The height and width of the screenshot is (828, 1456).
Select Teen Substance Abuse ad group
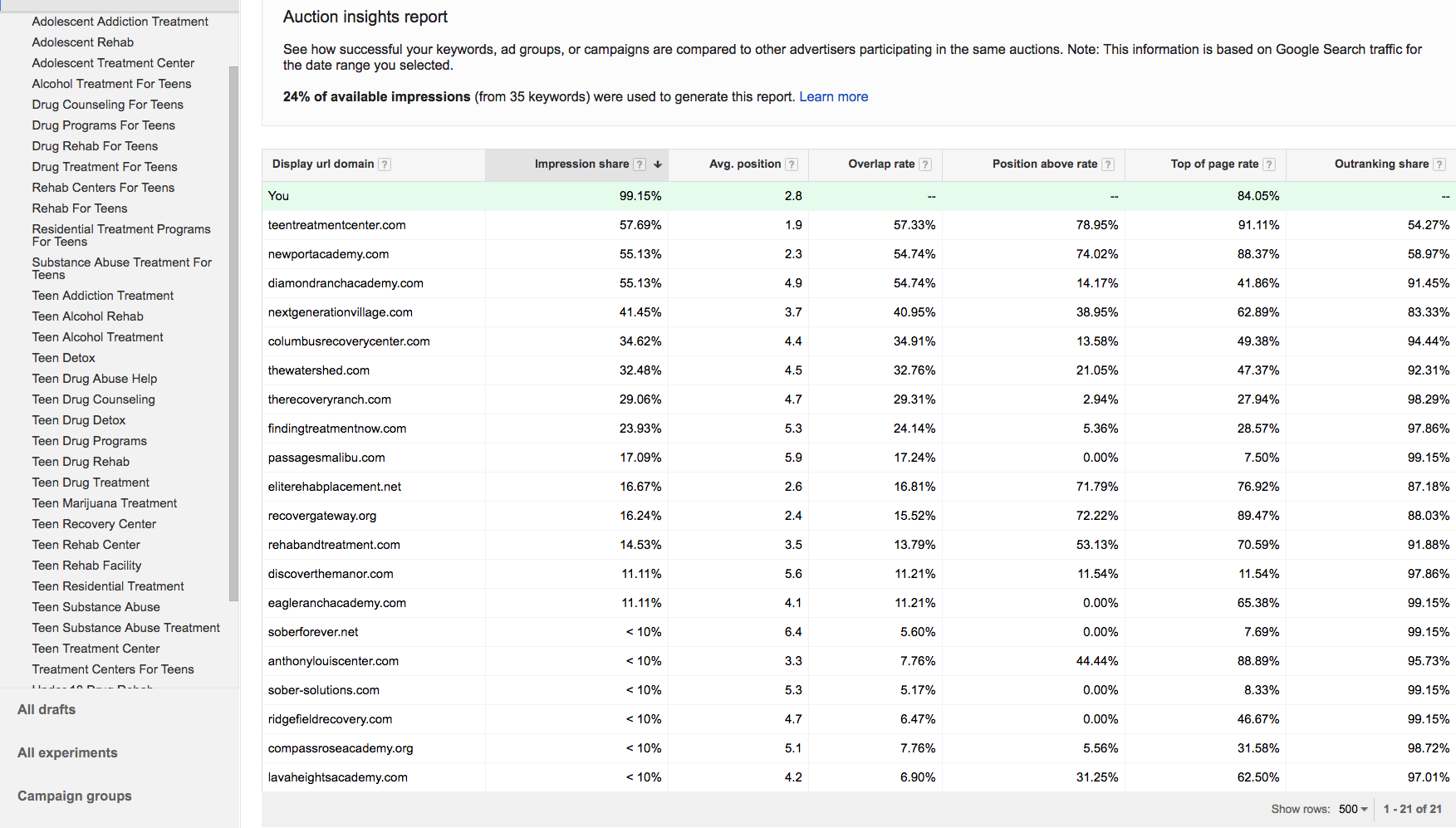click(96, 607)
